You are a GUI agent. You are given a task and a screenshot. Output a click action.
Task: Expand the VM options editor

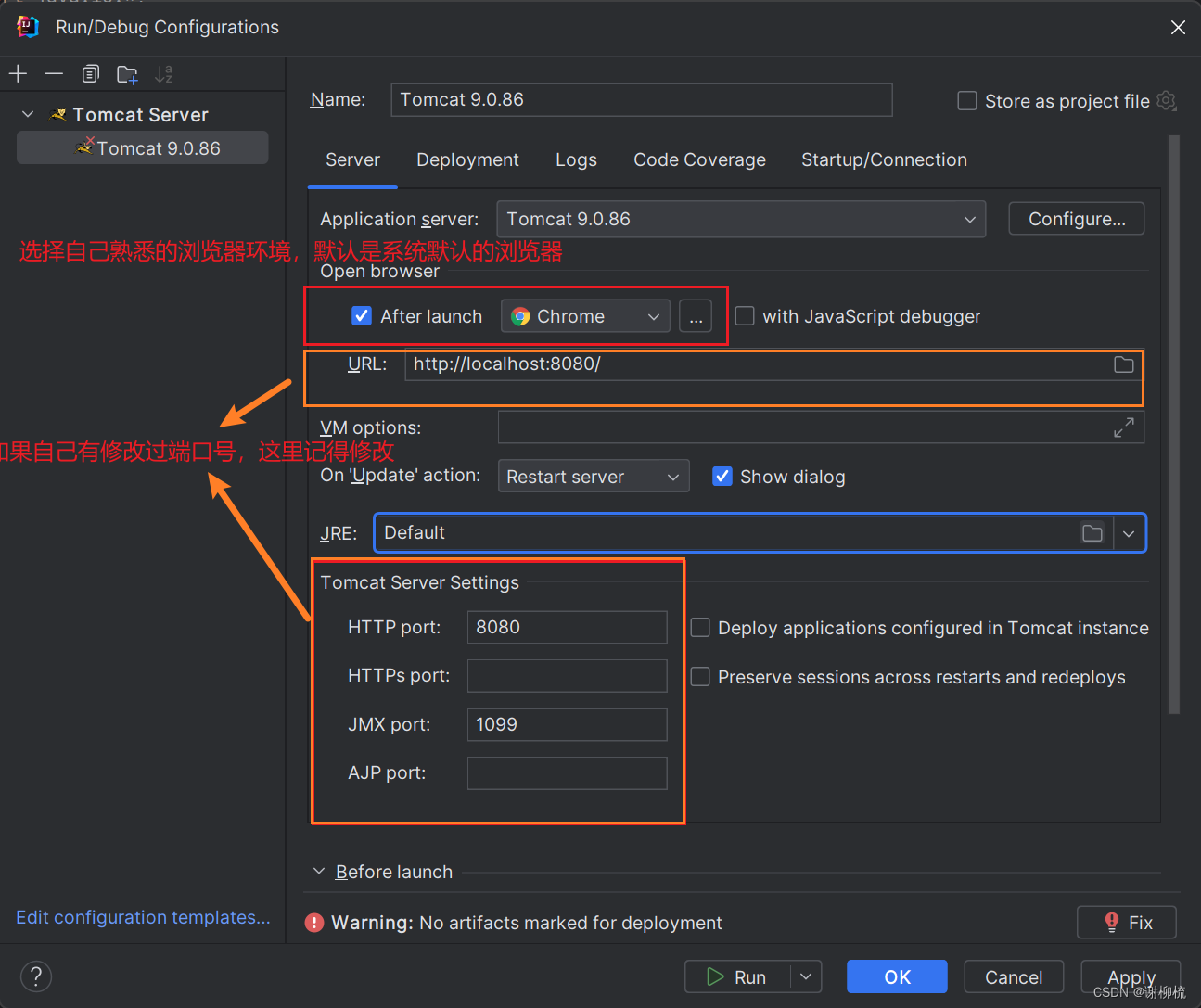coord(1124,427)
